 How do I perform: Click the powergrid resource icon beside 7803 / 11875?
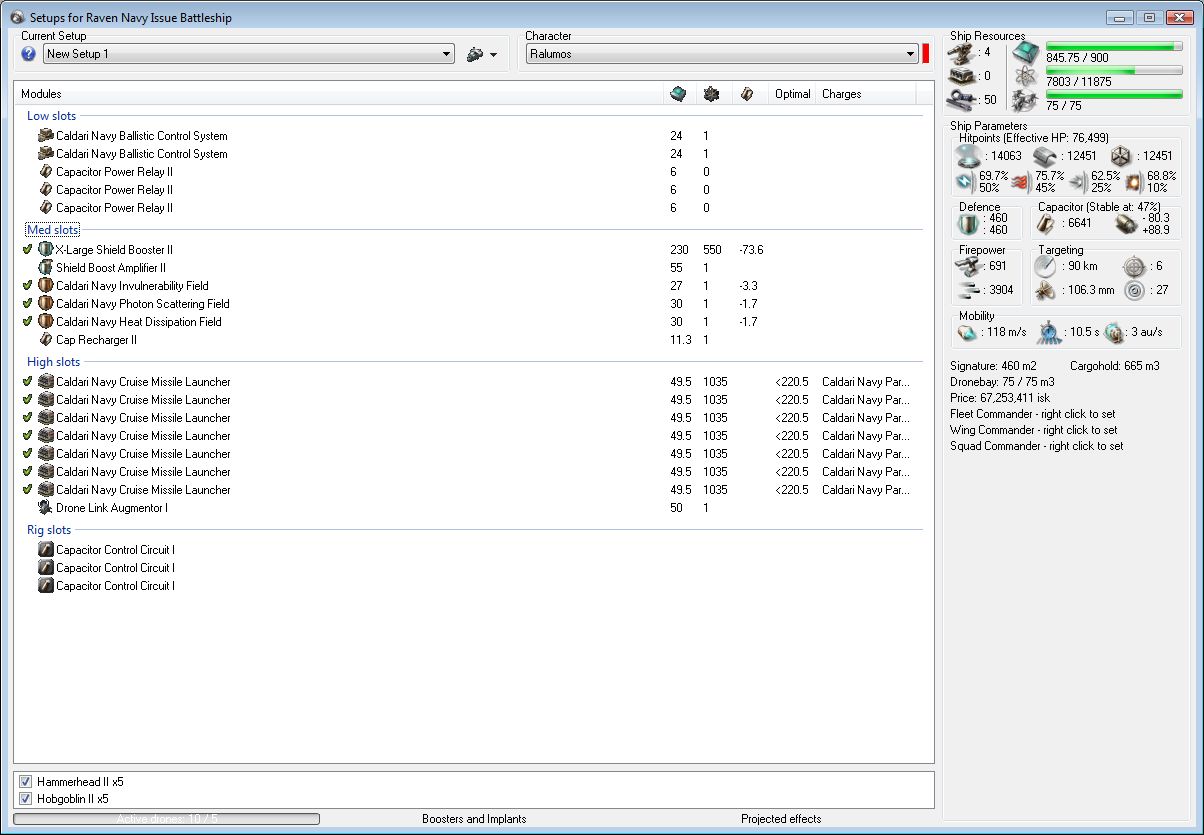point(1025,75)
